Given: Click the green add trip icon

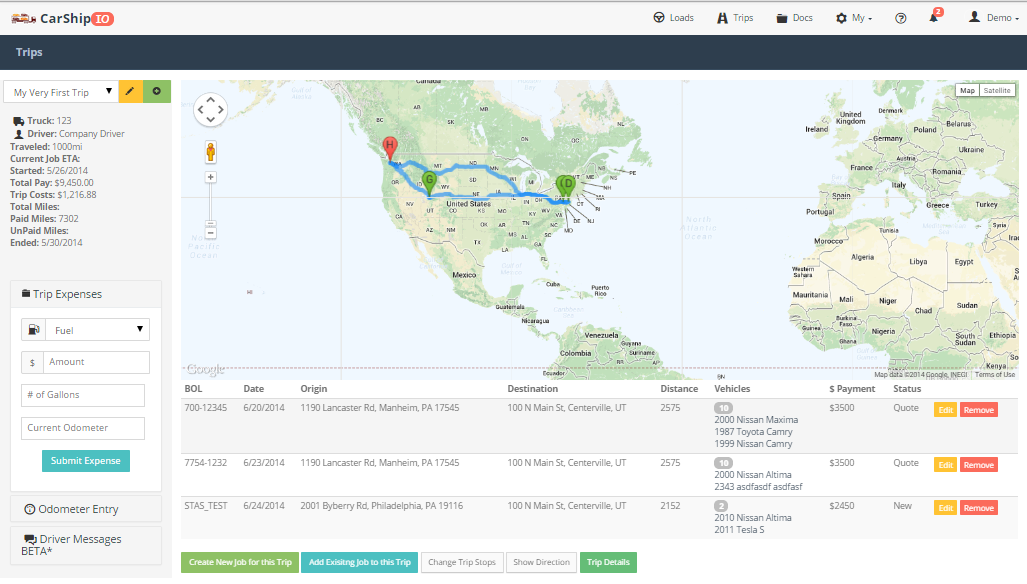Looking at the screenshot, I should 157,92.
